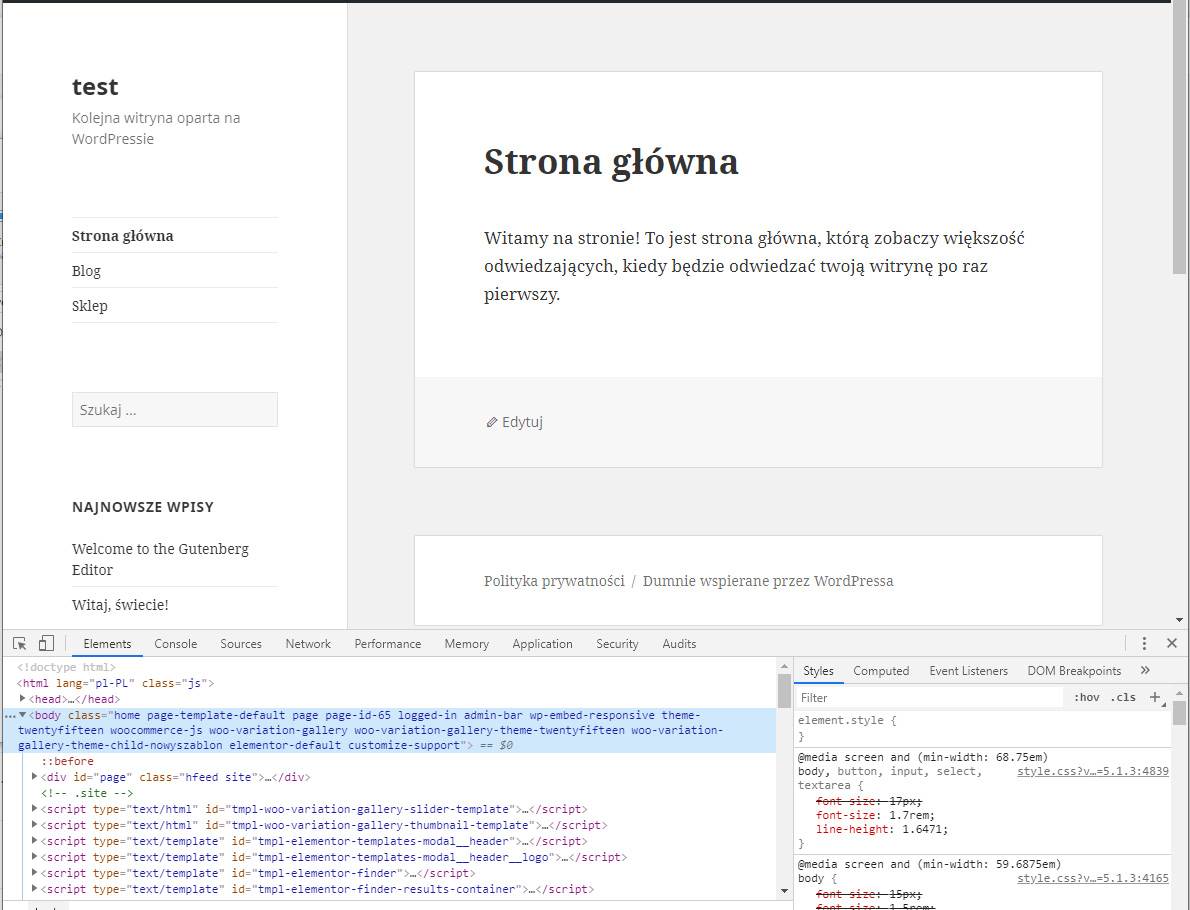Toggle the device toolbar icon
The image size is (1190, 910).
(46, 644)
